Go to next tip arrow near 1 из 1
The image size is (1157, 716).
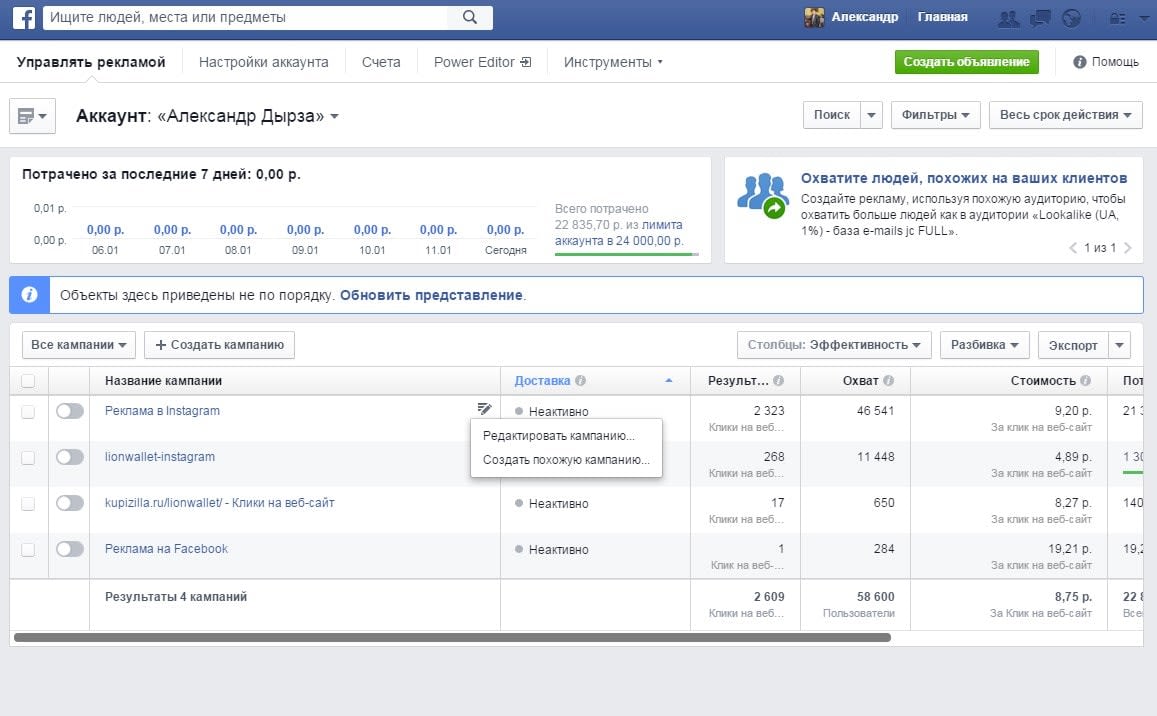pos(1127,248)
